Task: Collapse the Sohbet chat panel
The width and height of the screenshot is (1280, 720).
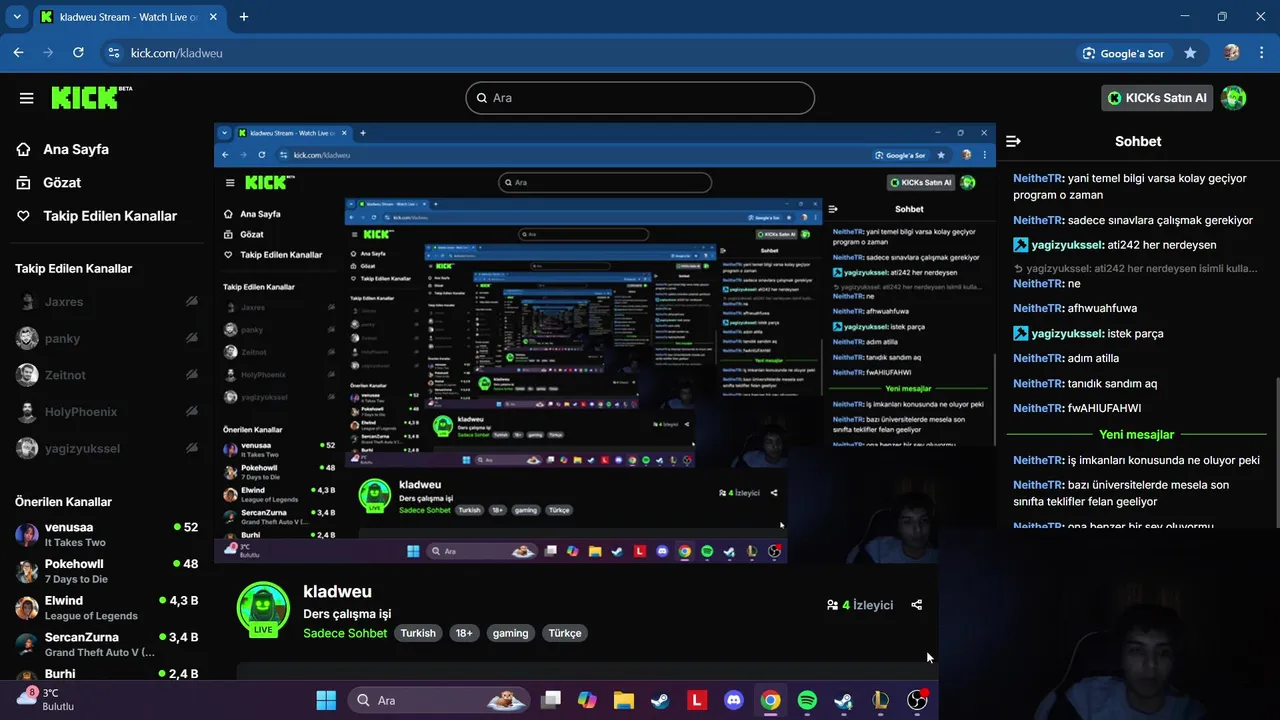Action: 1013,141
